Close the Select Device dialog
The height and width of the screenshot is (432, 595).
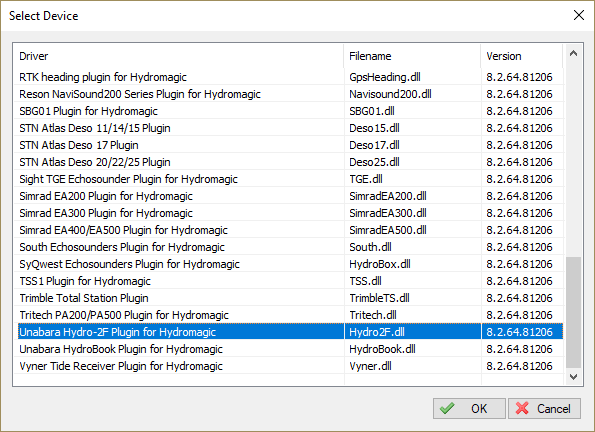[579, 15]
